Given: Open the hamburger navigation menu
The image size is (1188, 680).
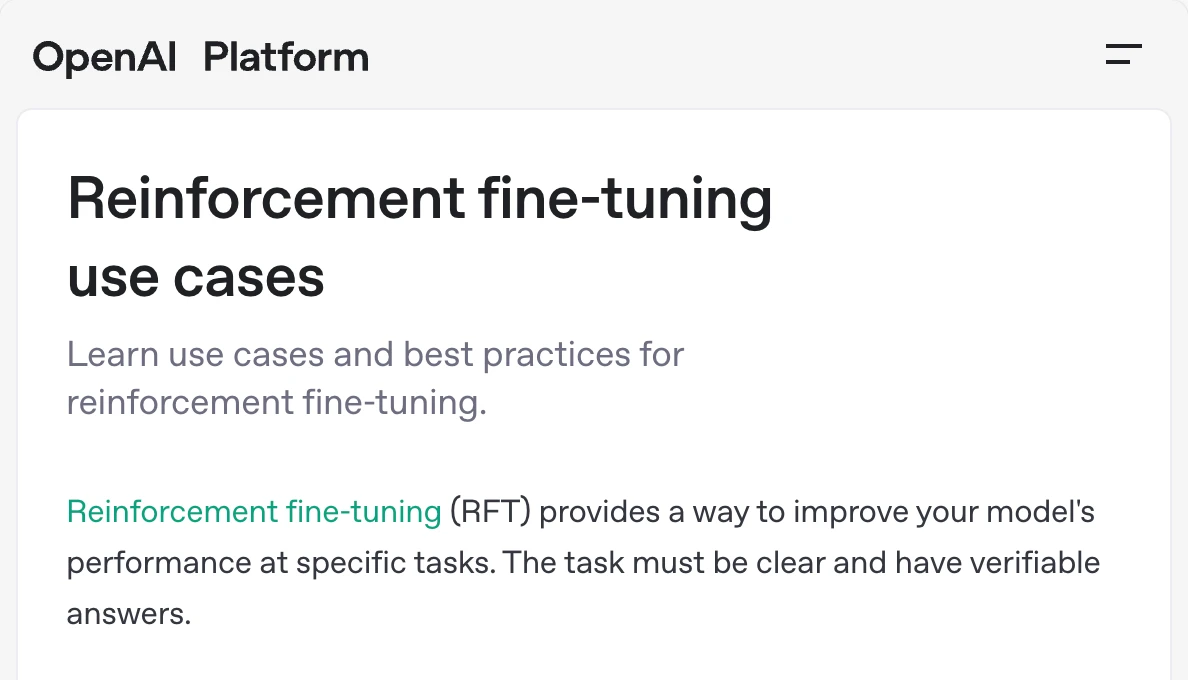Looking at the screenshot, I should [1124, 55].
